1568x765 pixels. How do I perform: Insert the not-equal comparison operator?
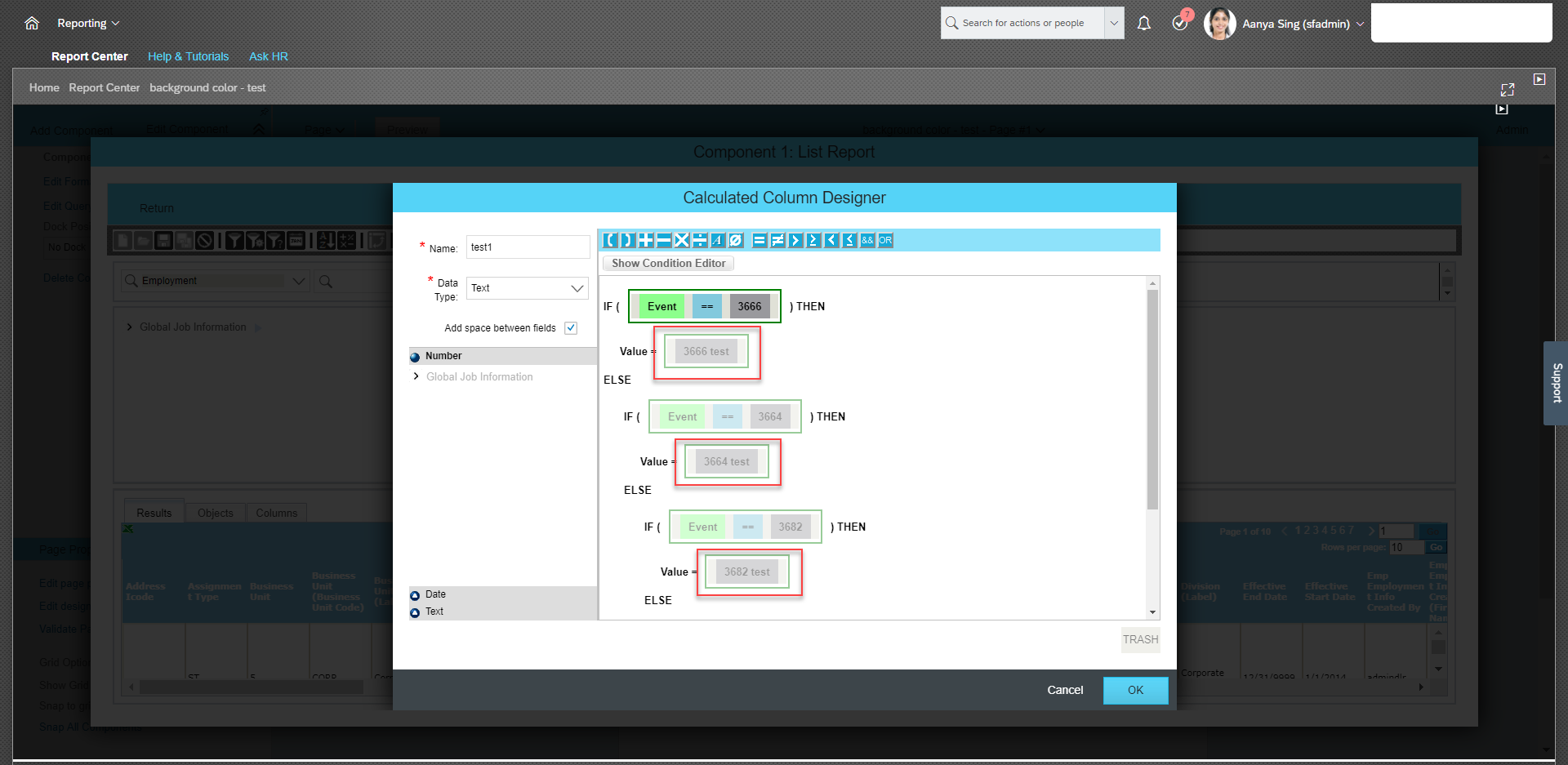[777, 240]
